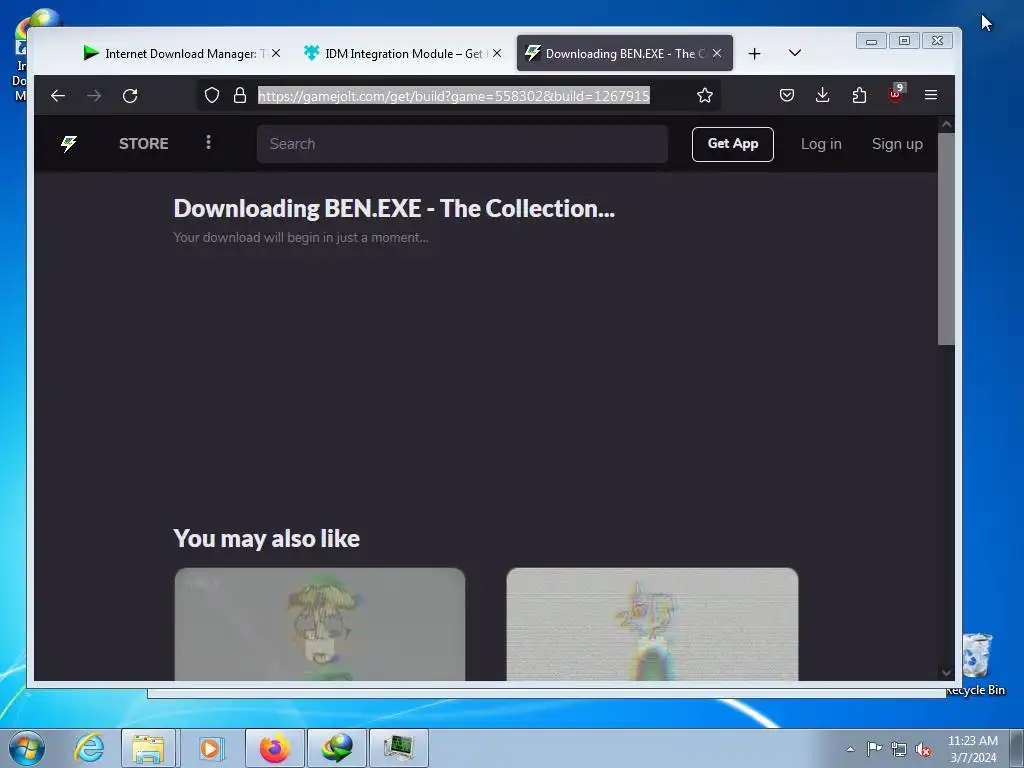Open a new browser tab
1024x768 pixels.
click(x=754, y=54)
